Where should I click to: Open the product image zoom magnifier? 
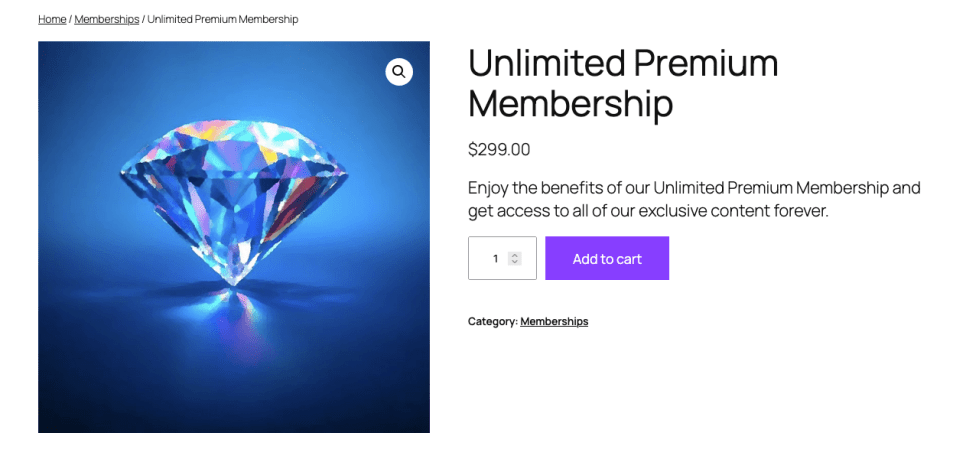tap(399, 72)
